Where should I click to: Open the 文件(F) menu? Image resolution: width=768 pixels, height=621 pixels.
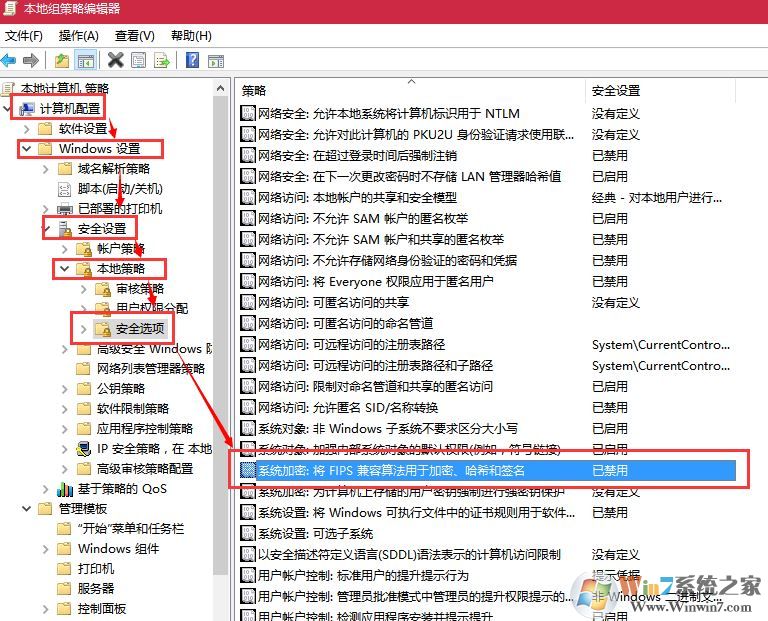[x=24, y=36]
